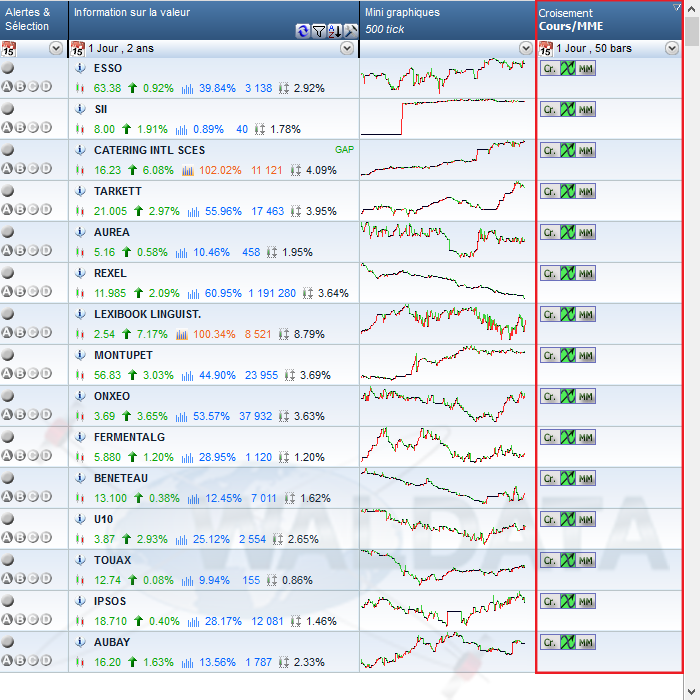This screenshot has width=700, height=700.
Task: Toggle selection A for ESSO
Action: (x=7, y=87)
